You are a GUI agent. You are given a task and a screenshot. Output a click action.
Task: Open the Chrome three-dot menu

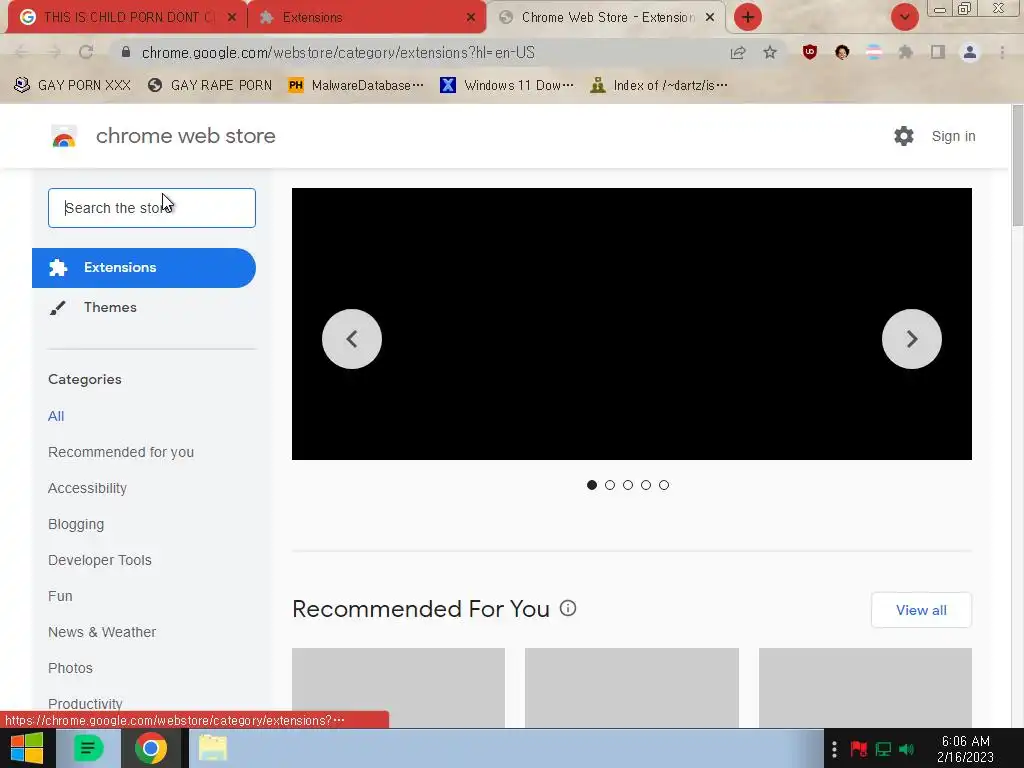click(1002, 52)
